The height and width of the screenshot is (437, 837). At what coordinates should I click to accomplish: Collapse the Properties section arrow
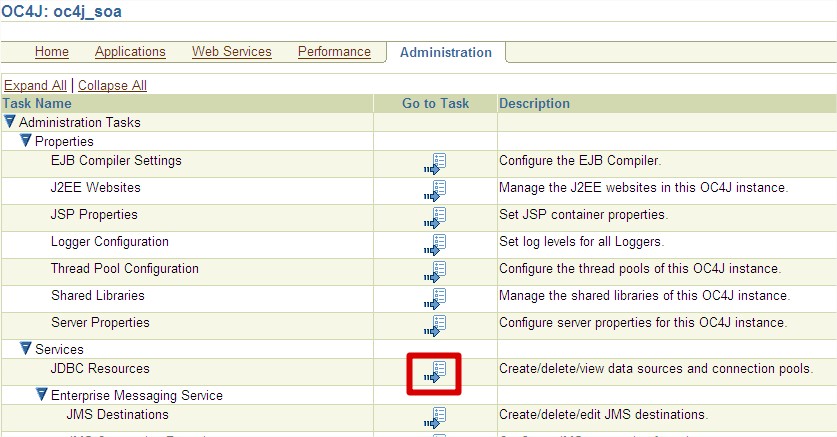pos(26,141)
